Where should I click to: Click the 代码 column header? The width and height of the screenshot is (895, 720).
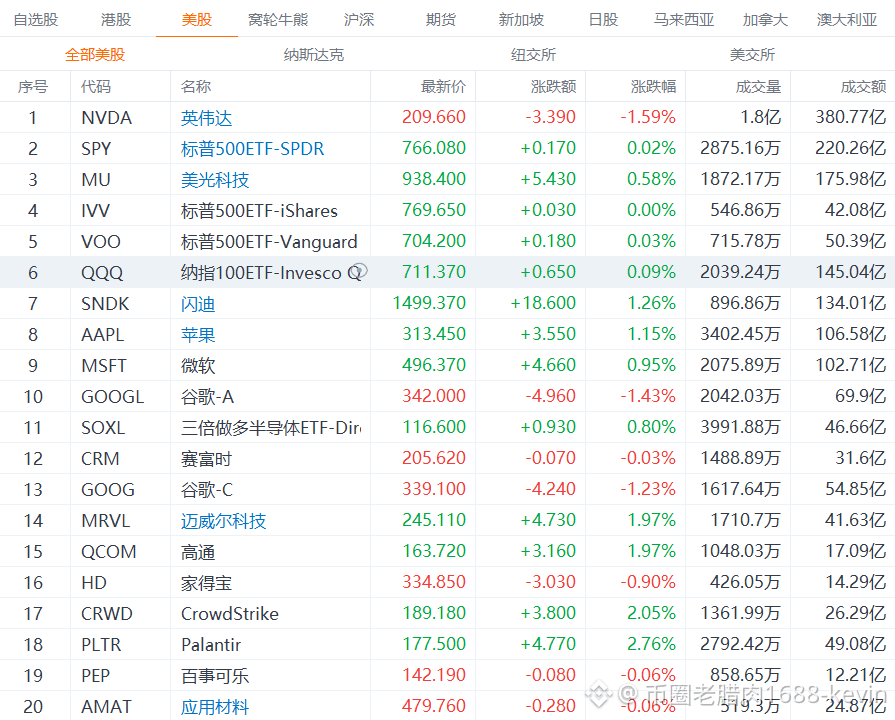pyautogui.click(x=96, y=87)
